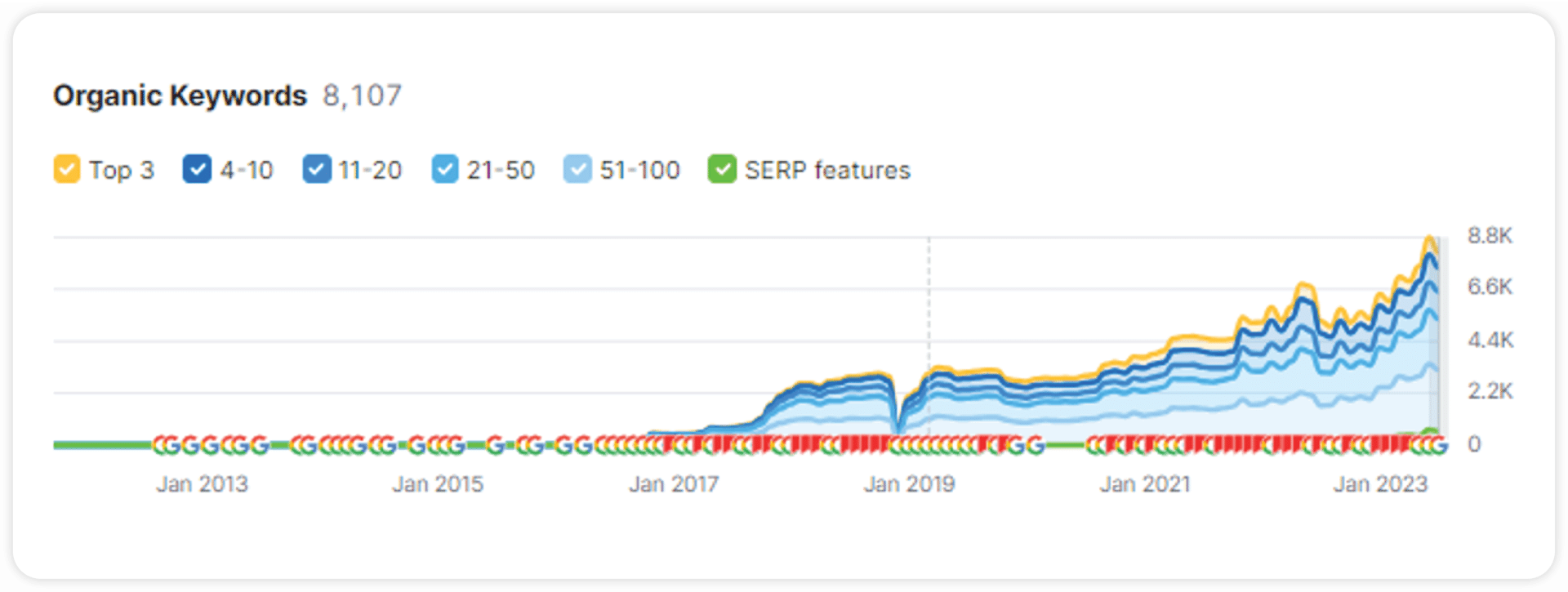Click the 8,107 keyword count
Screen dimensions: 1568x592
[x=362, y=96]
